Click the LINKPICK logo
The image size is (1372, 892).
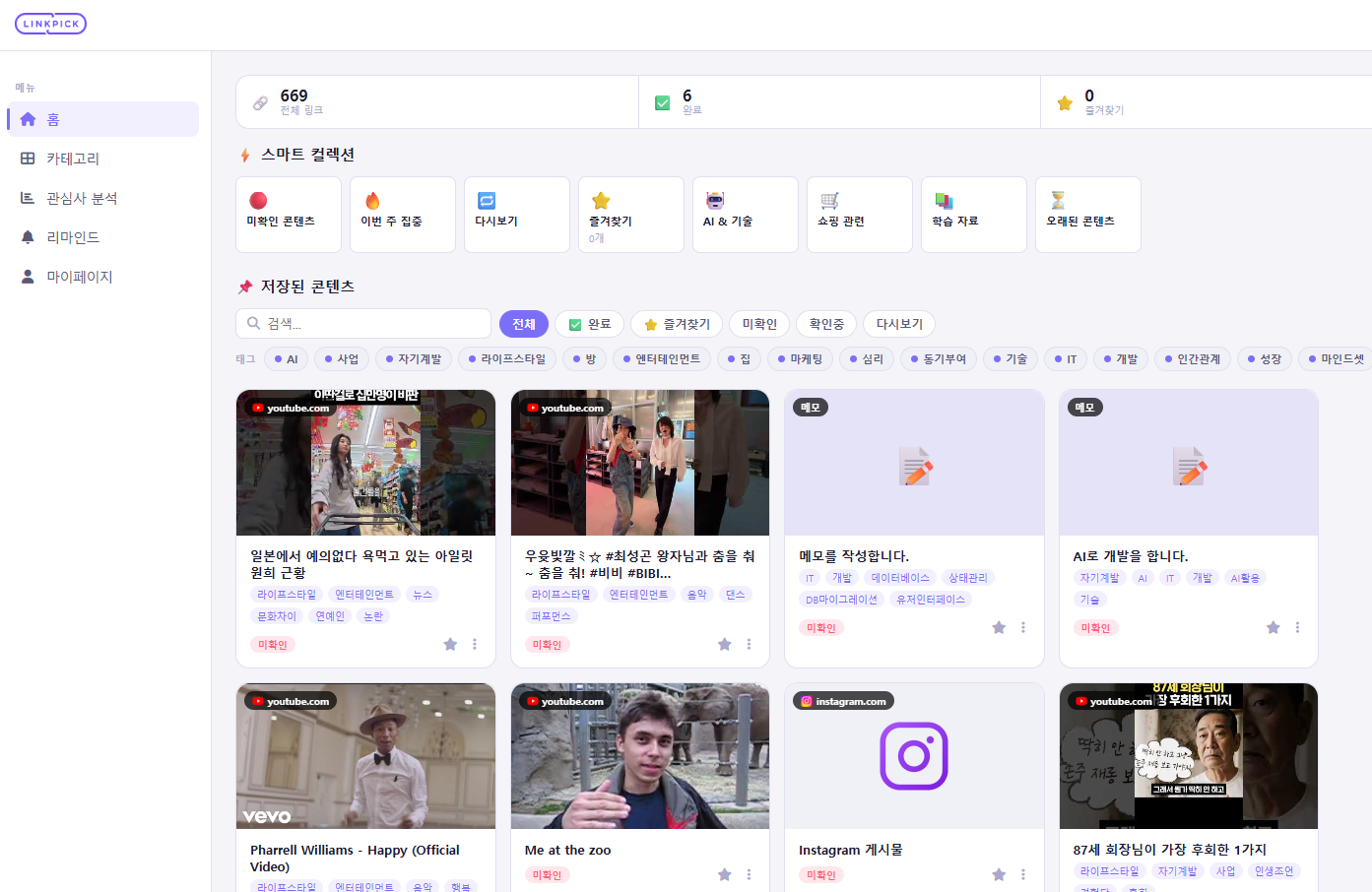(50, 24)
